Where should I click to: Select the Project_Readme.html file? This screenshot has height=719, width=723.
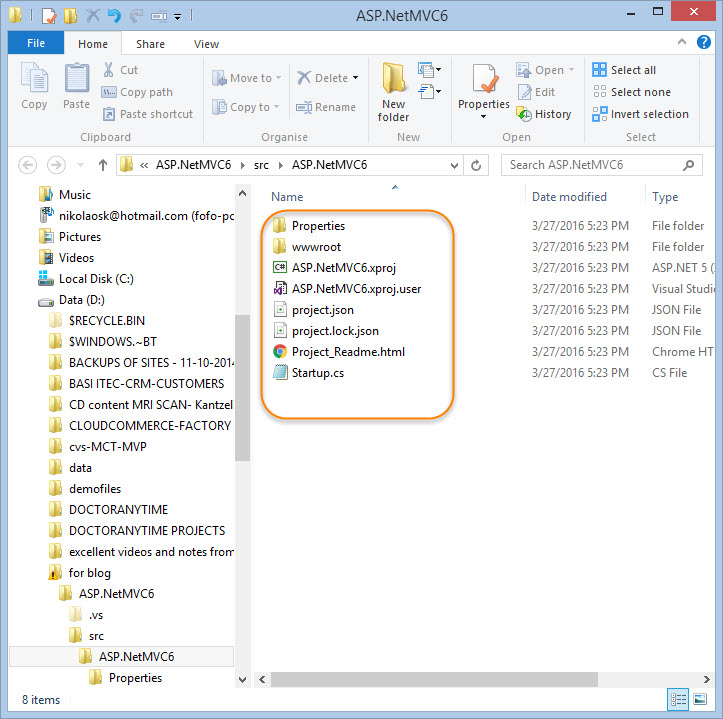(x=339, y=352)
